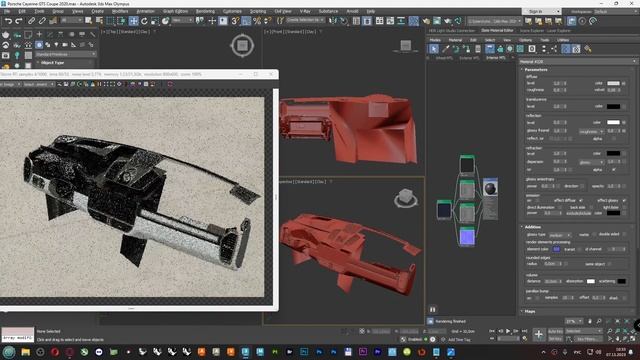
Task: Click the Set Key button
Action: (x=555, y=339)
